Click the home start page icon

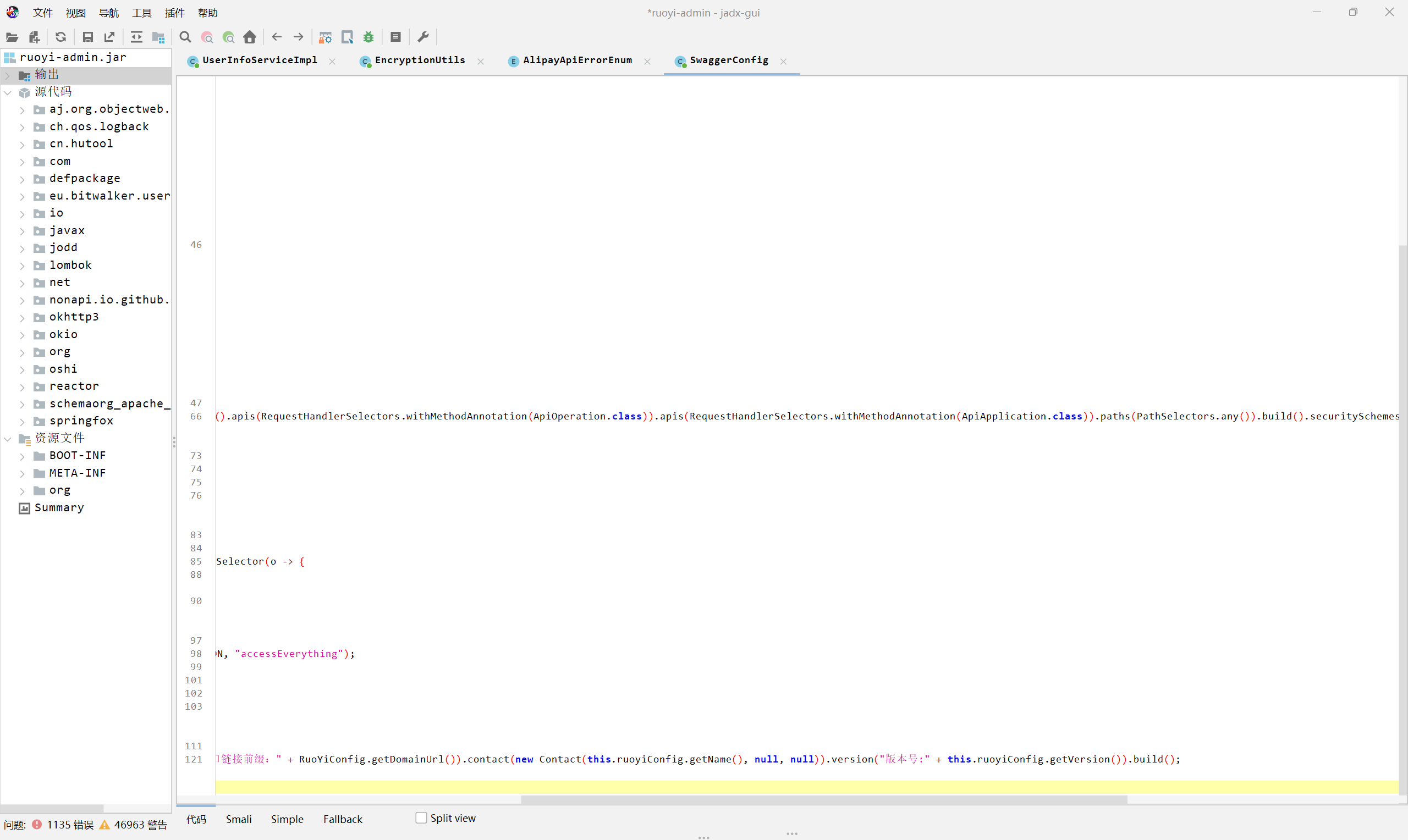(250, 37)
